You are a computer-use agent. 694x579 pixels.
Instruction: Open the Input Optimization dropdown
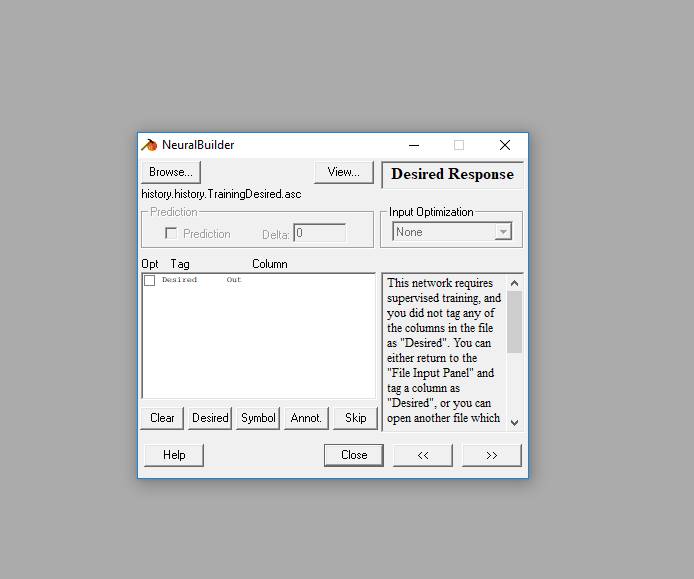click(x=452, y=232)
